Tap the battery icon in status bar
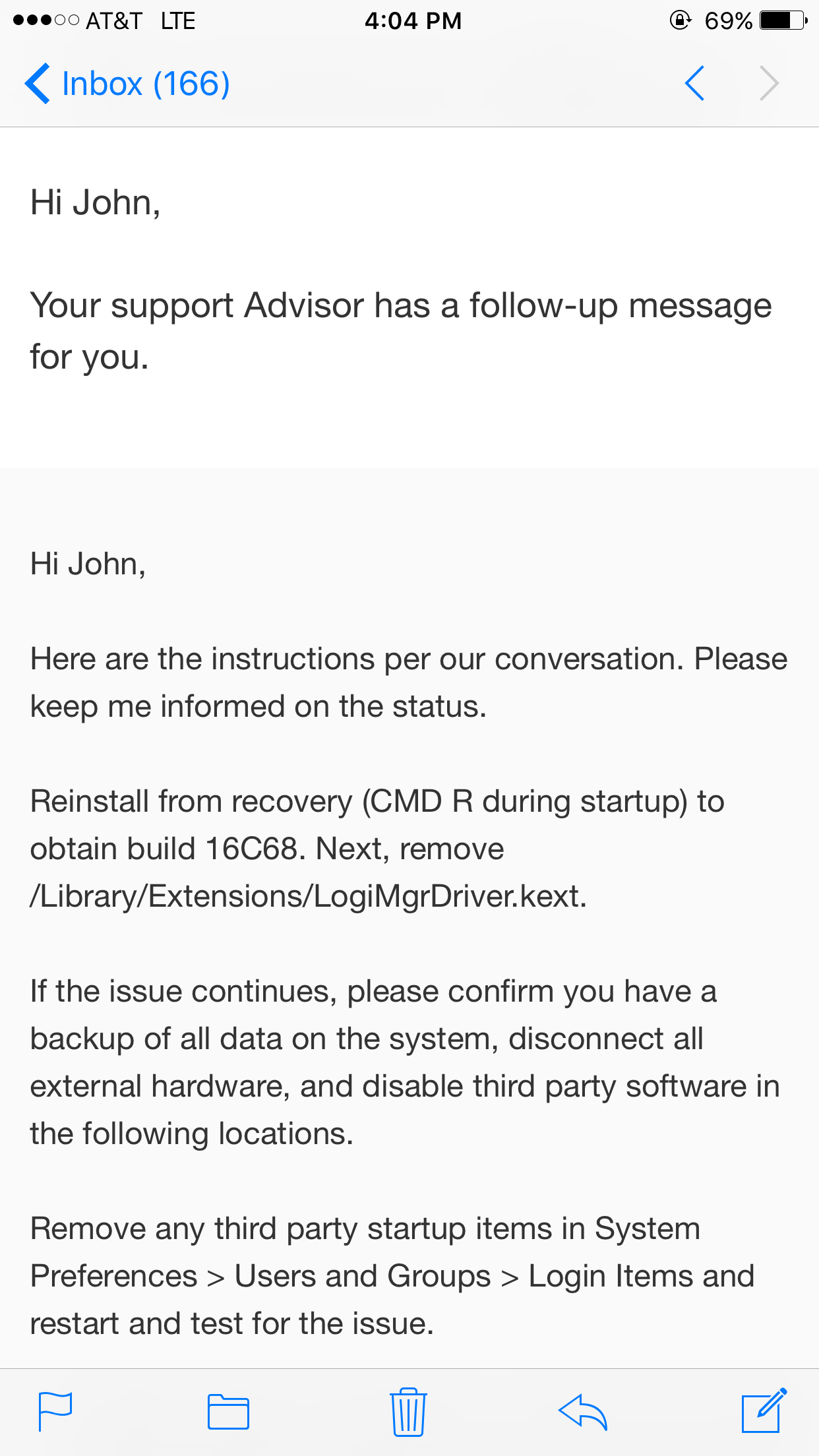This screenshot has width=819, height=1456. (x=783, y=20)
